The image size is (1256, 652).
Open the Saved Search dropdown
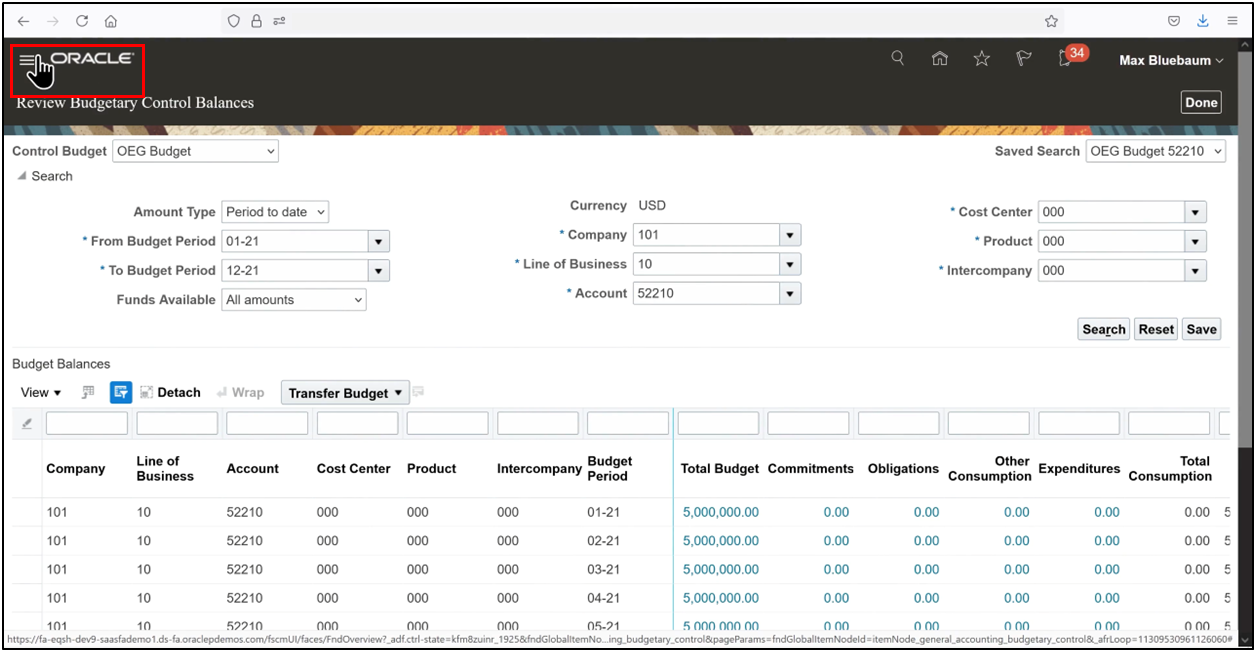click(x=1156, y=151)
